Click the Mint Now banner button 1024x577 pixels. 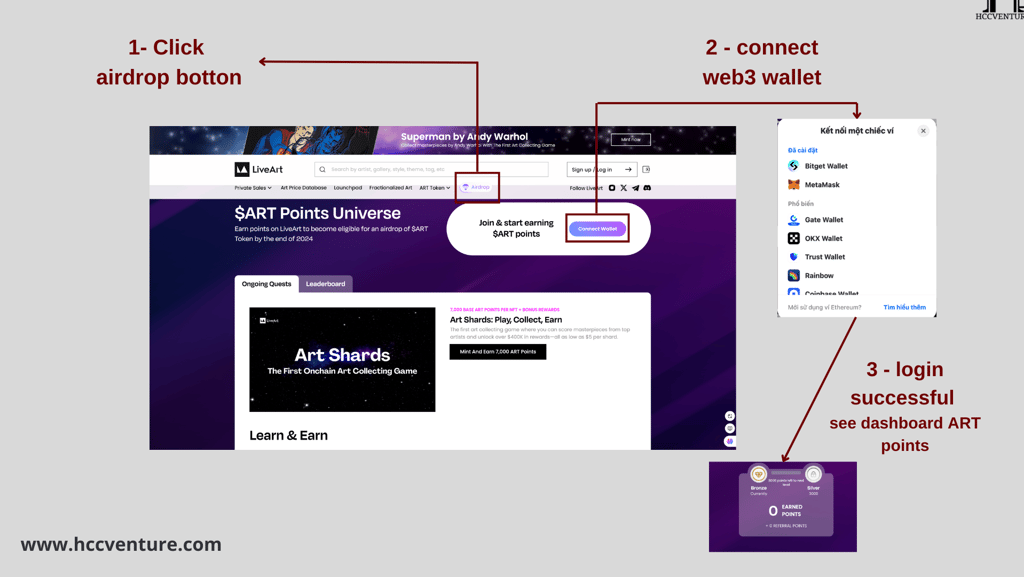coord(630,140)
